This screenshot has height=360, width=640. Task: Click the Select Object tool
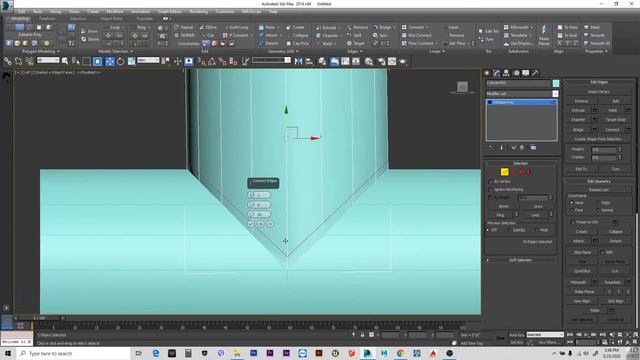(65, 61)
